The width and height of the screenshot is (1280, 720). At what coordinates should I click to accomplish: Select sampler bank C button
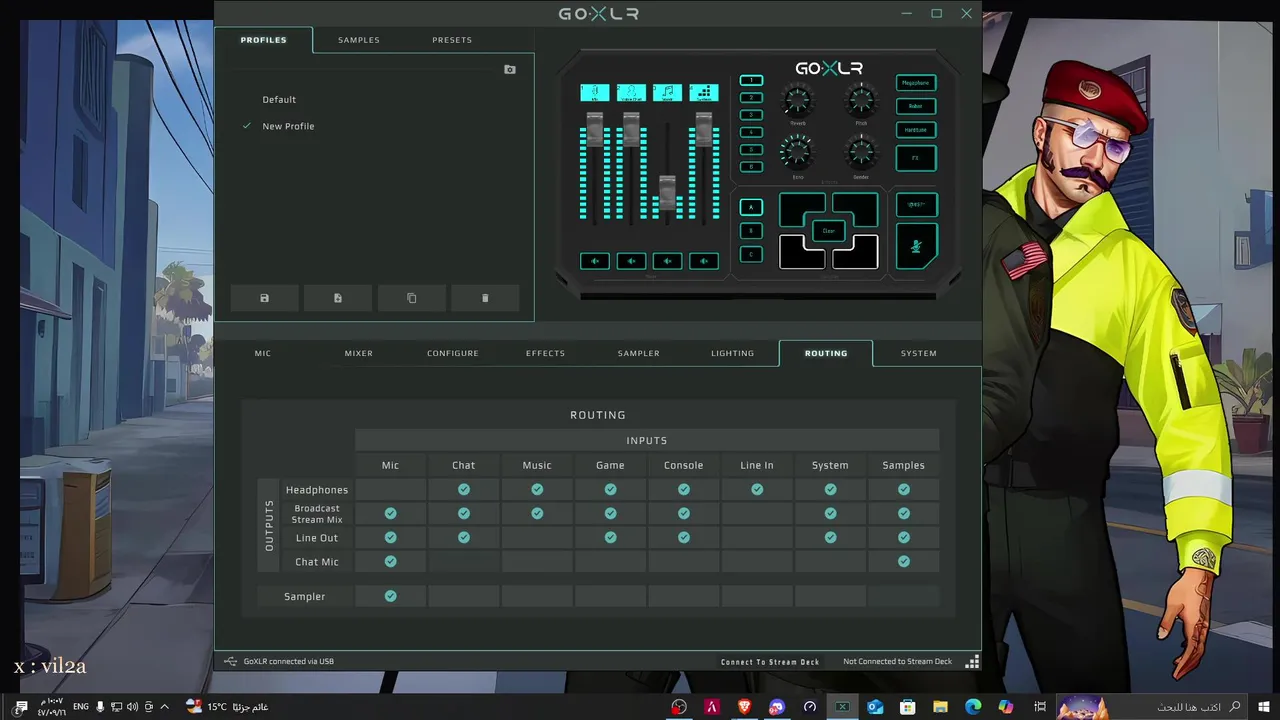coord(751,254)
